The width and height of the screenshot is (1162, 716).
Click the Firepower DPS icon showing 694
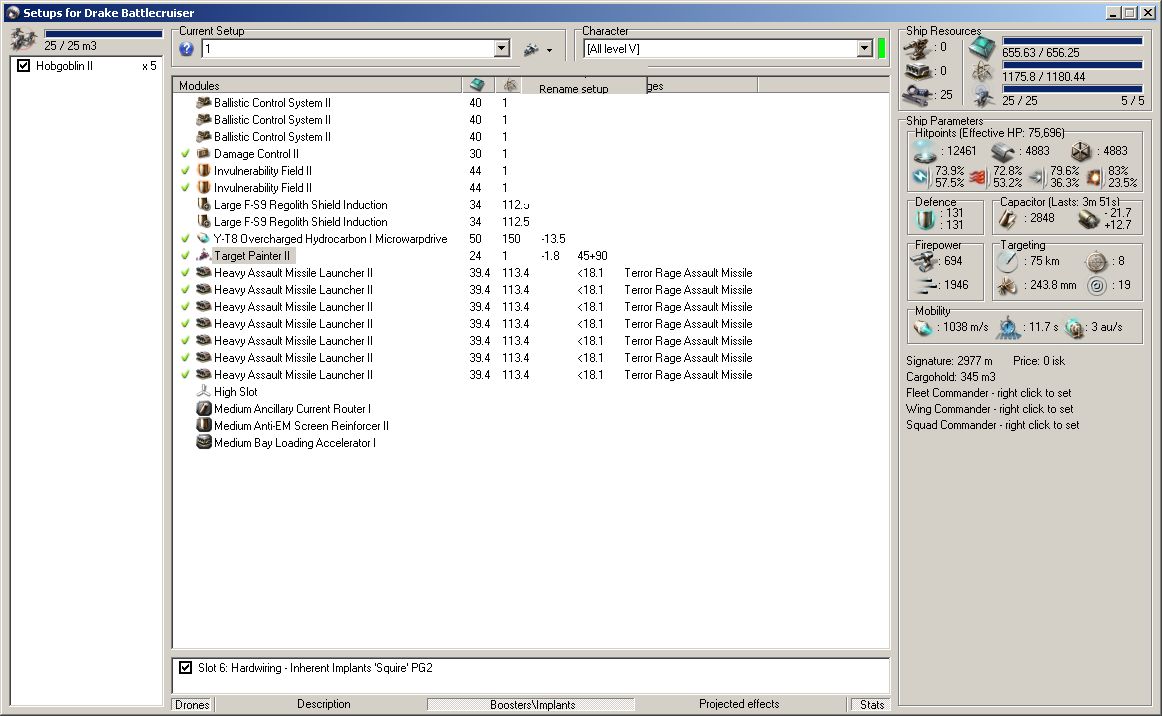pyautogui.click(x=924, y=261)
